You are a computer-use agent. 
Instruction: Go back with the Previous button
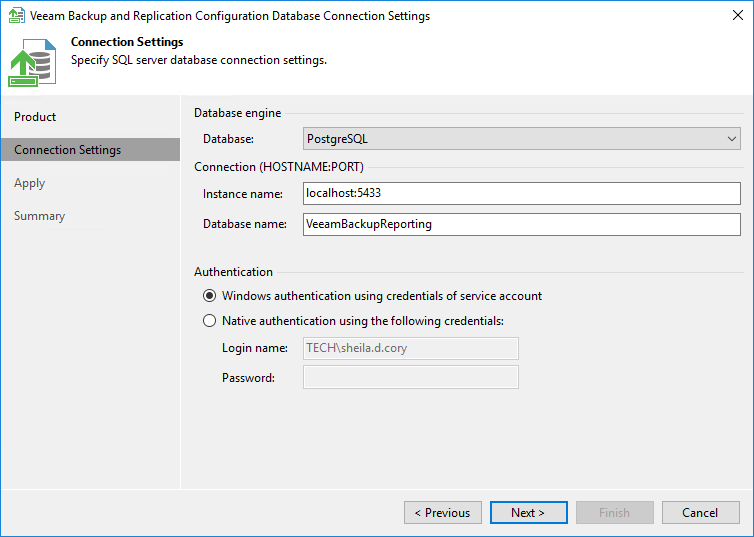pos(442,513)
